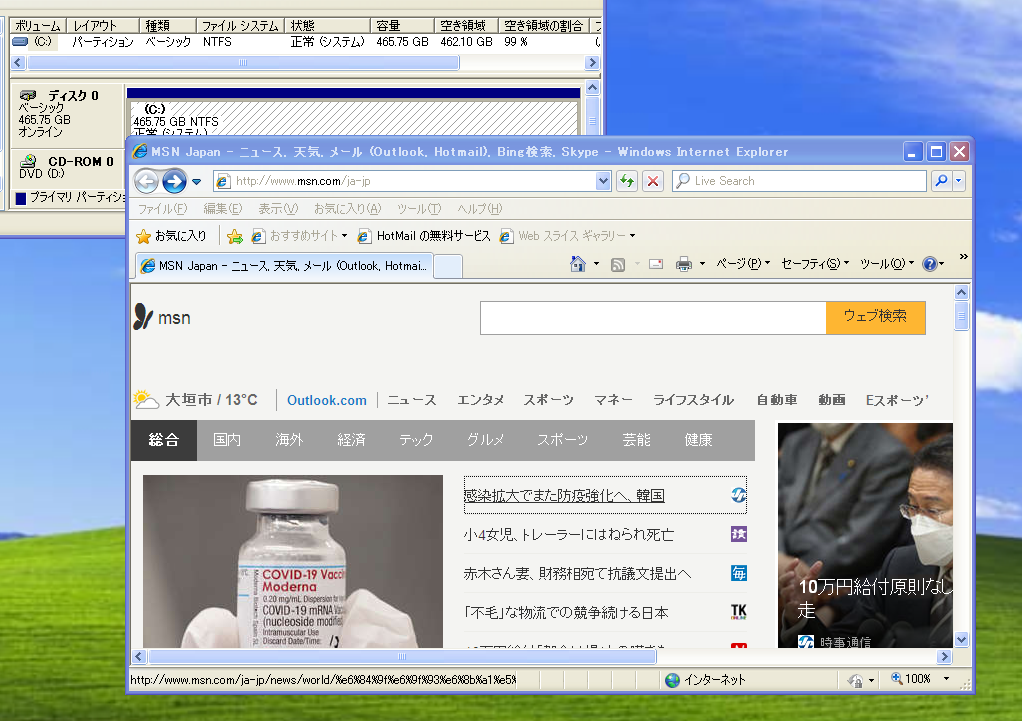This screenshot has height=721, width=1022.
Task: Open the 編集(E) menu
Action: tap(222, 209)
